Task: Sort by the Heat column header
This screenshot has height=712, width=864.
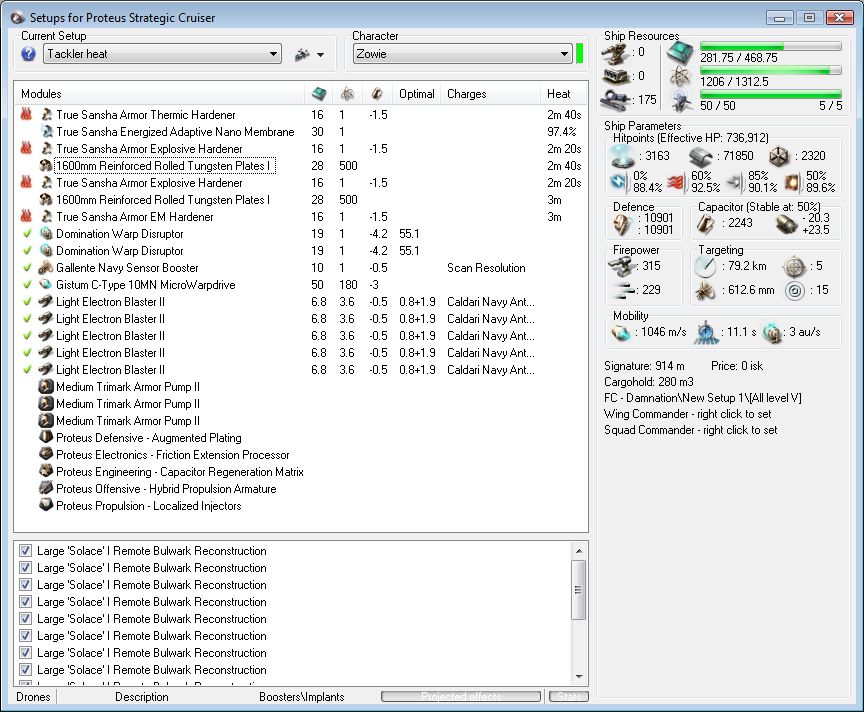Action: click(564, 94)
